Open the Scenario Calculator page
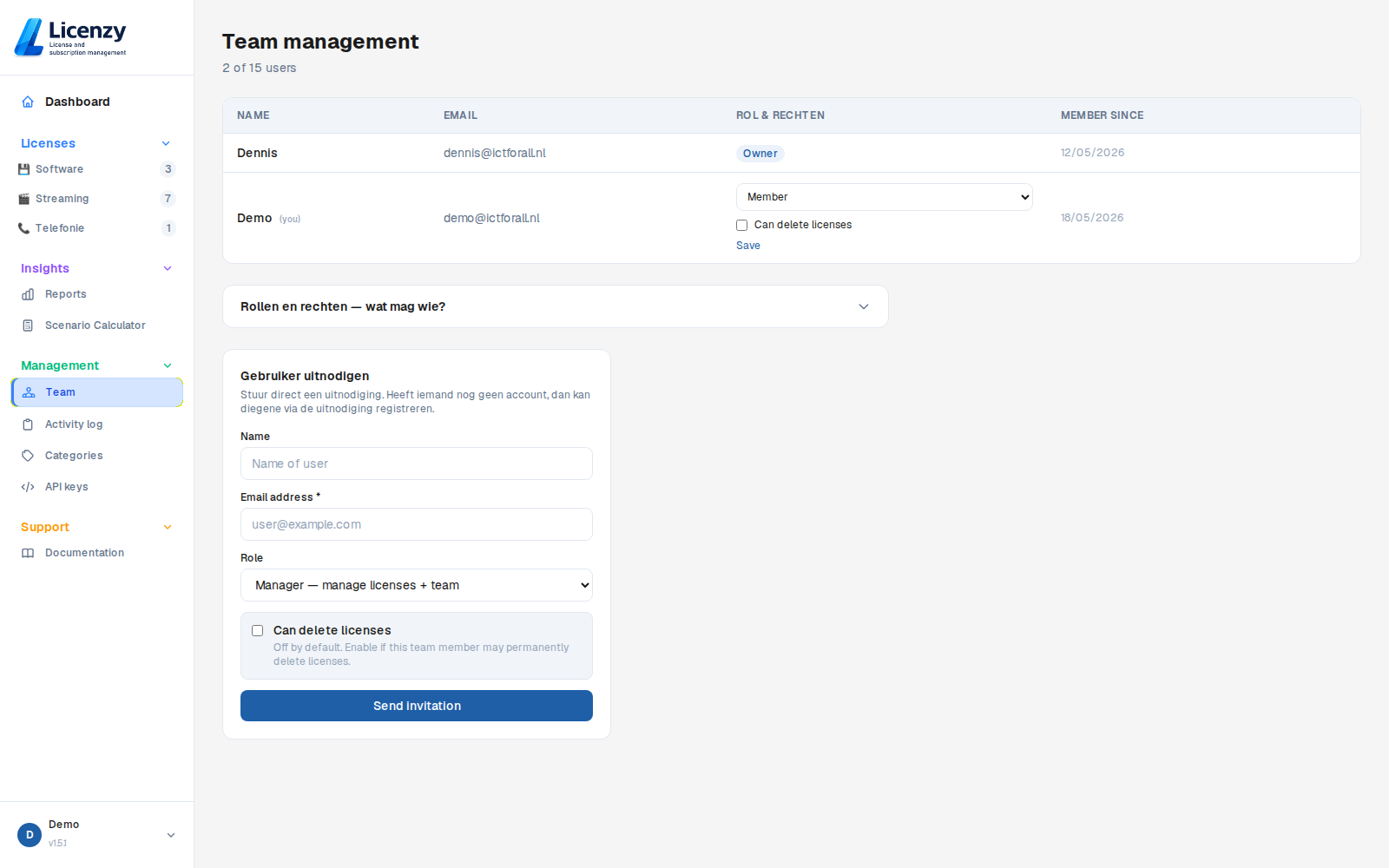 pyautogui.click(x=96, y=325)
